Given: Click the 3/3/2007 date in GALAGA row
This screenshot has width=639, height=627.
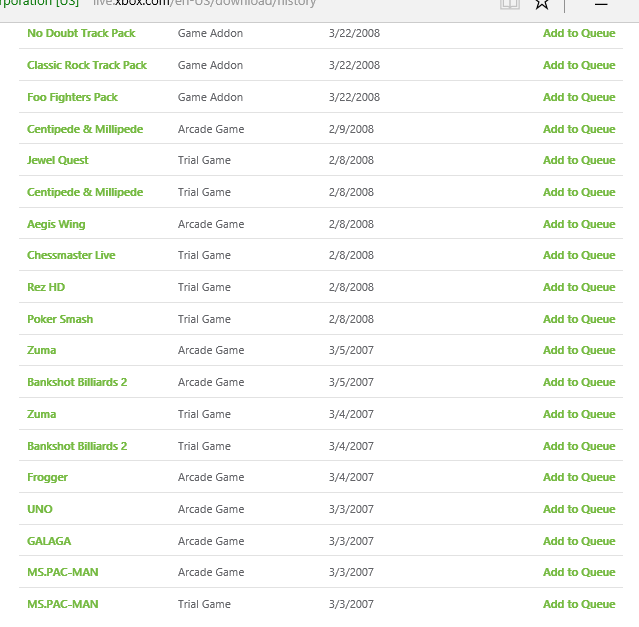Looking at the screenshot, I should pyautogui.click(x=351, y=541).
